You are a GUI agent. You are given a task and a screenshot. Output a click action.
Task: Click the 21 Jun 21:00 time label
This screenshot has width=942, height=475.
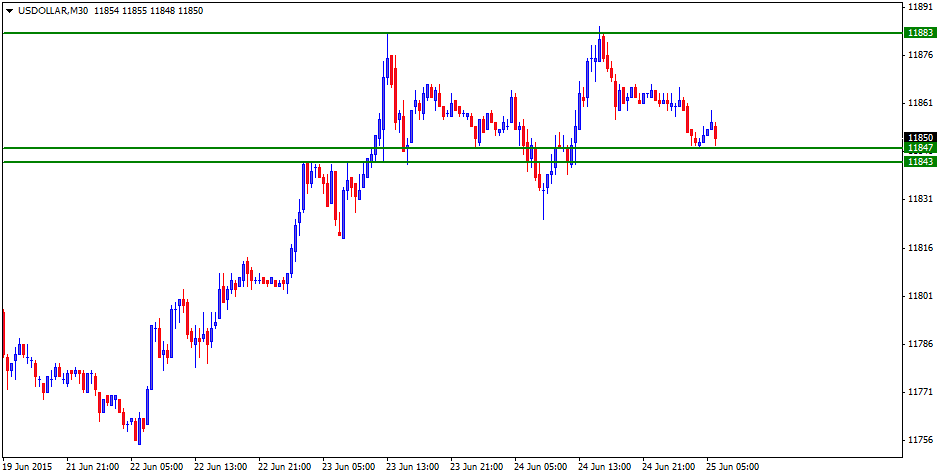[95, 467]
